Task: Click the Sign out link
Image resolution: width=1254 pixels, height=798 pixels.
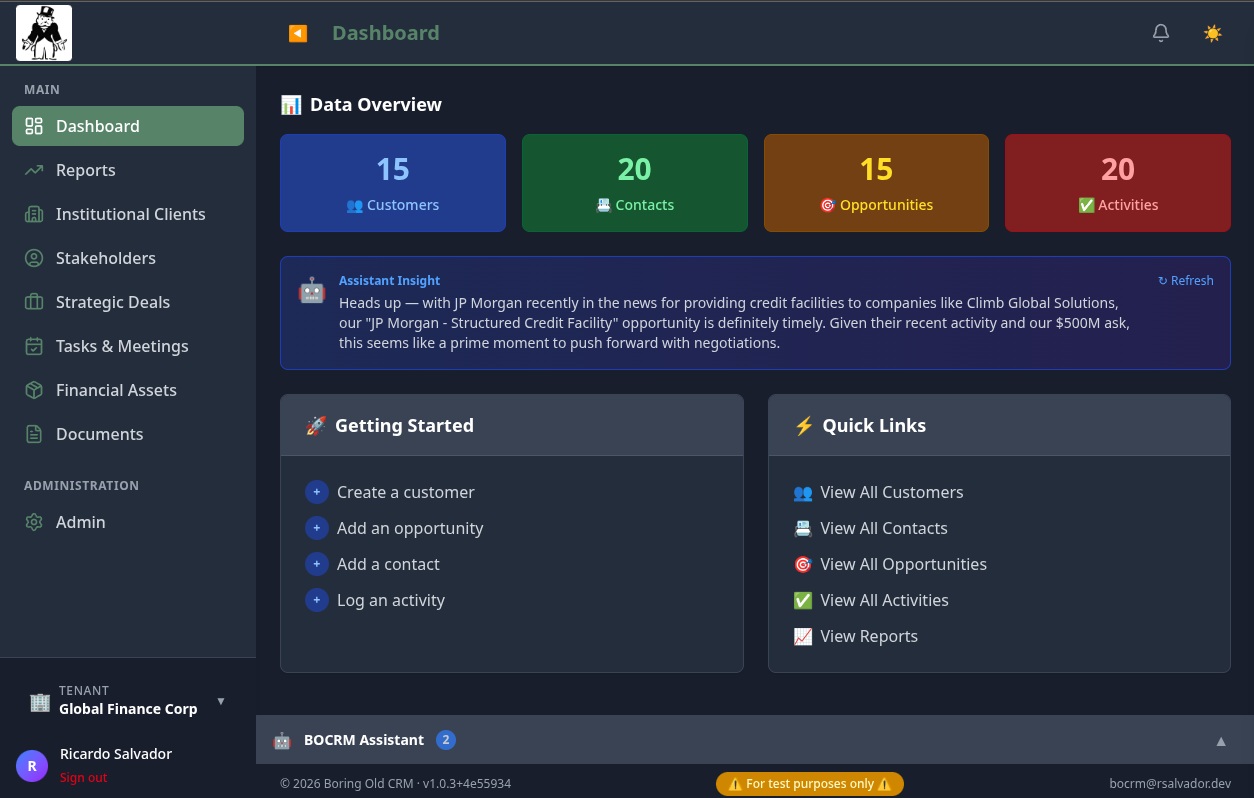Action: (x=83, y=777)
